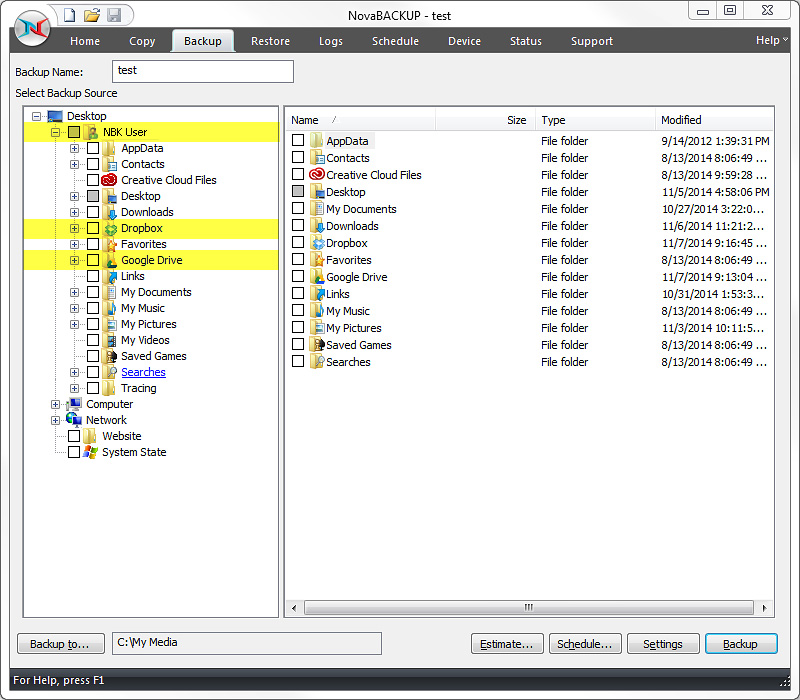The image size is (800, 700).
Task: Click the System State Windows flag icon
Action: 90,452
